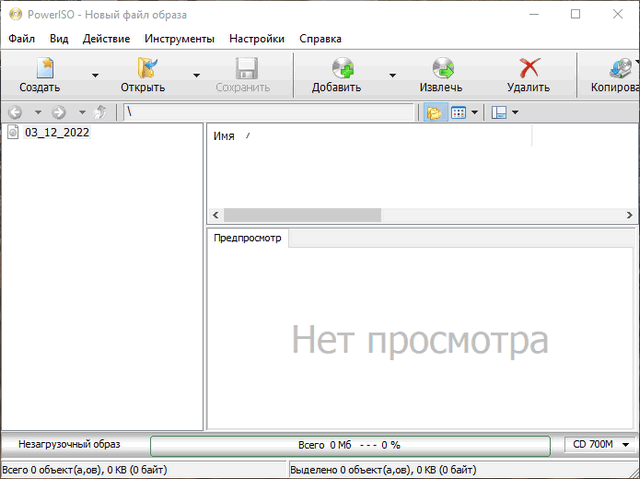Select the Предпросмотр tab

pos(247,238)
